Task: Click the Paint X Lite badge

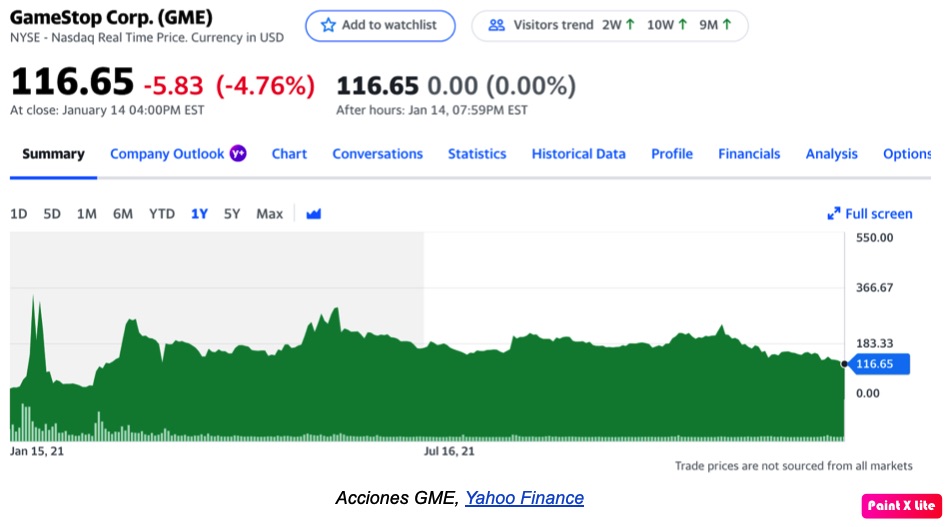Action: coord(901,505)
